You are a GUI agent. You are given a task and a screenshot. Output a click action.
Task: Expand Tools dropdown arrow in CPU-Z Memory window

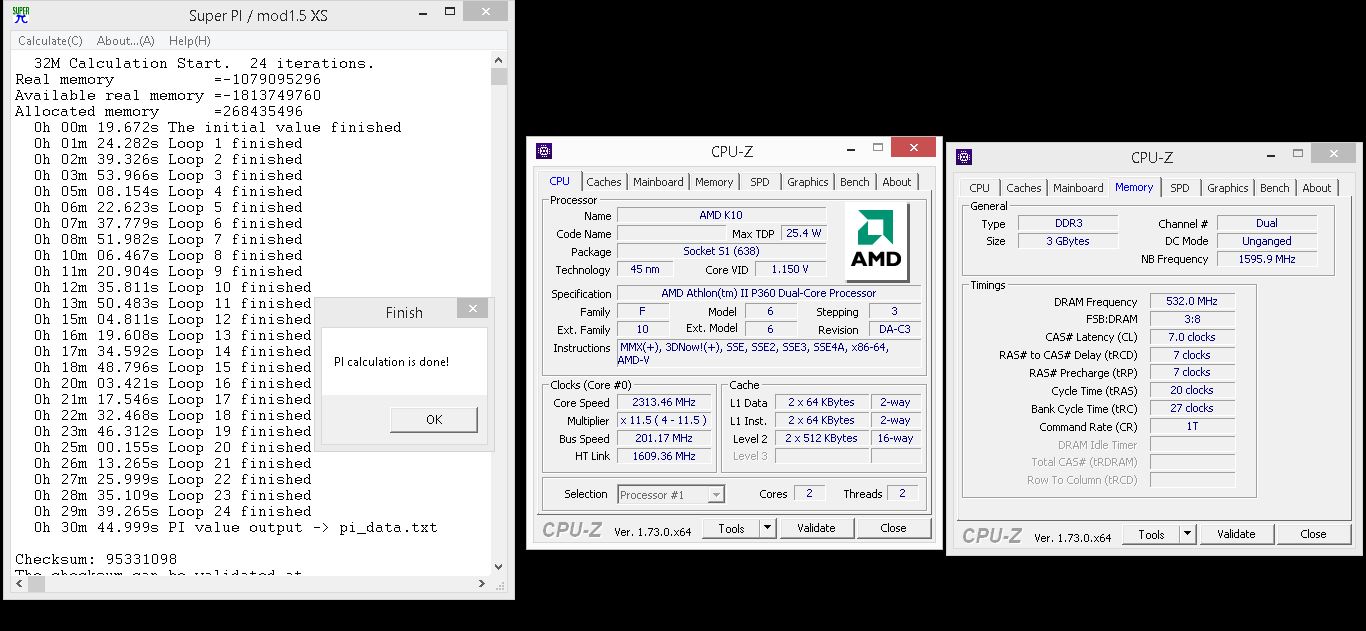tap(1188, 534)
